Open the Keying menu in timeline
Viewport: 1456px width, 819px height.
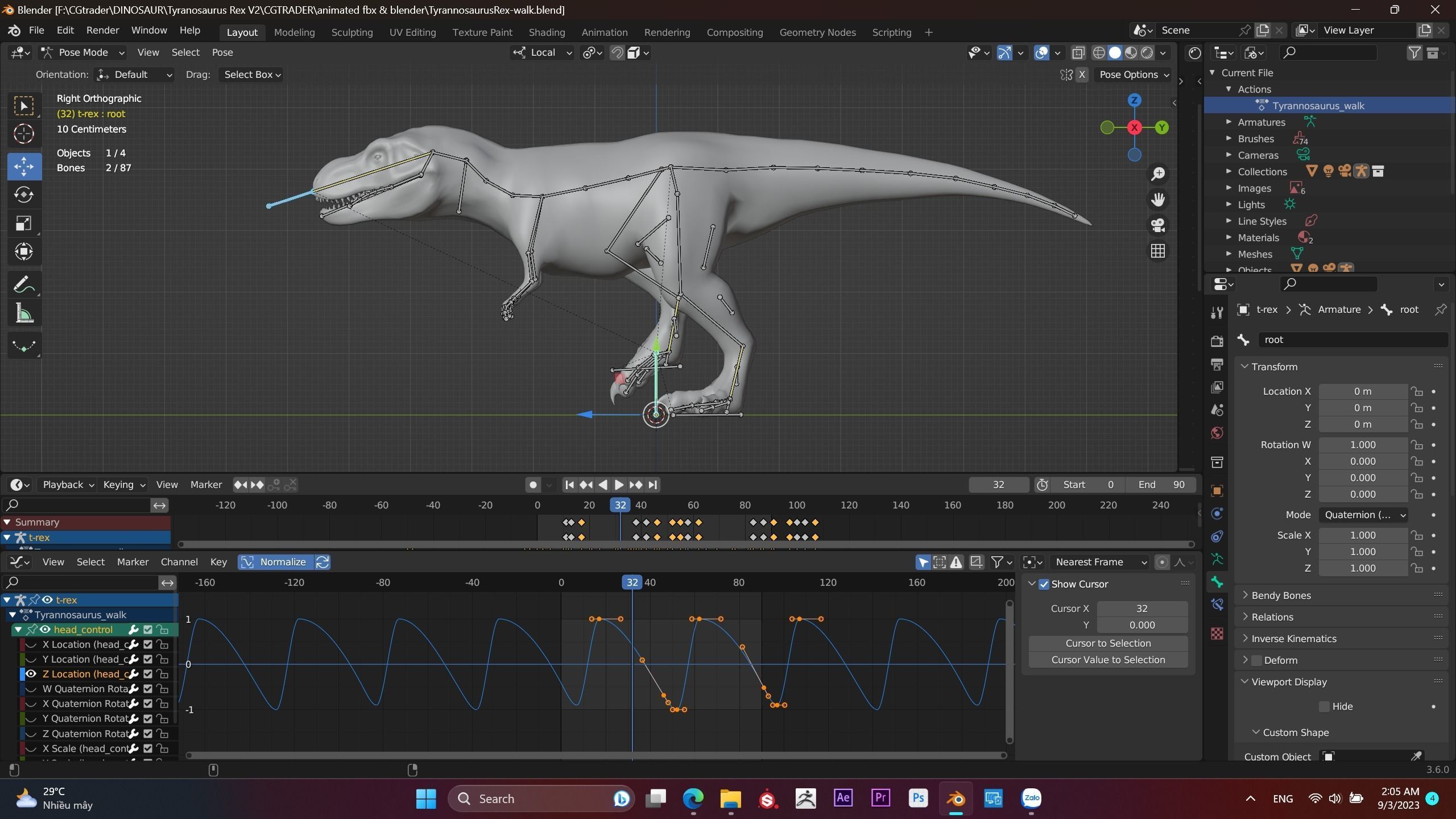pos(123,485)
